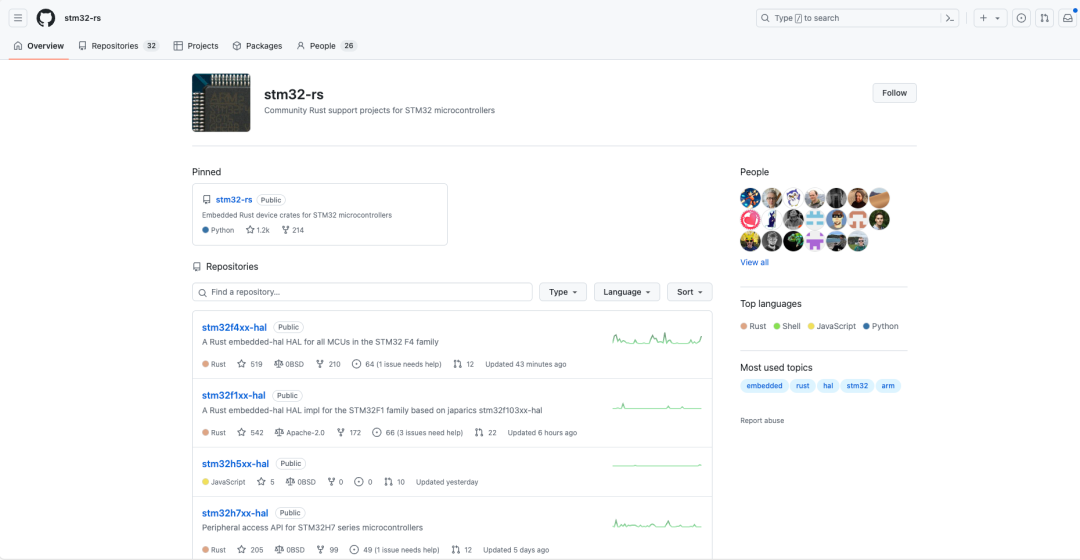The image size is (1080, 560).
Task: Open stm32f4xx-hal issues (64)
Action: click(397, 364)
